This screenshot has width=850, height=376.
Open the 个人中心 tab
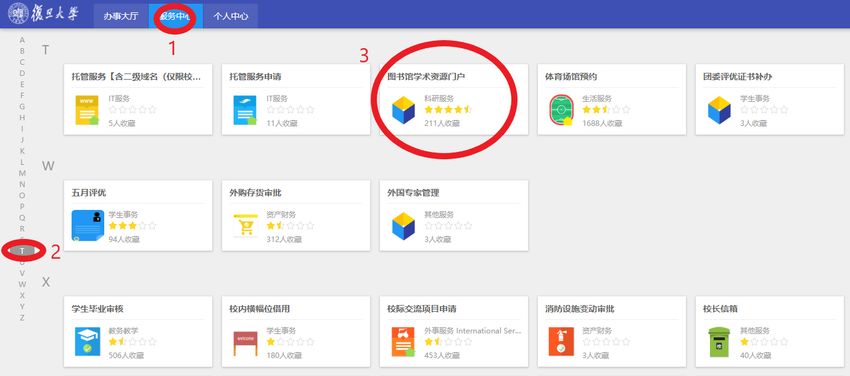click(x=231, y=16)
